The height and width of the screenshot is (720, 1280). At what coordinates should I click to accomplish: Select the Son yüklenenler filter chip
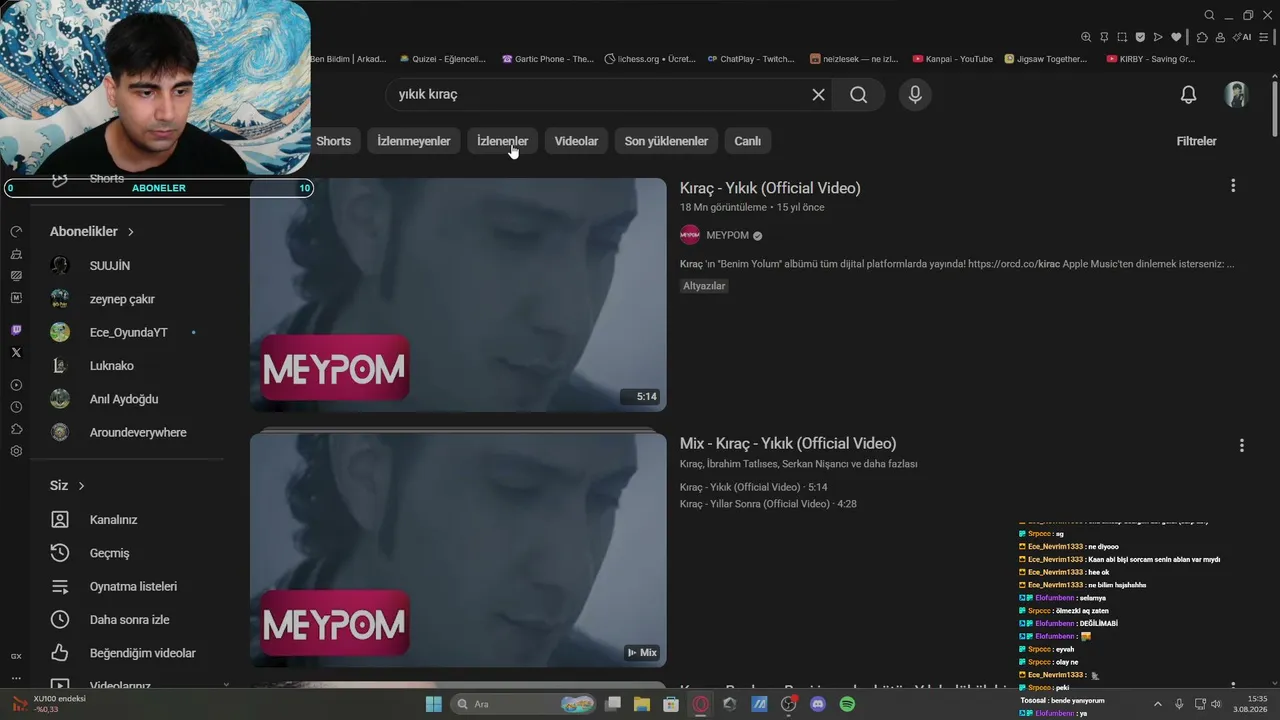point(666,141)
